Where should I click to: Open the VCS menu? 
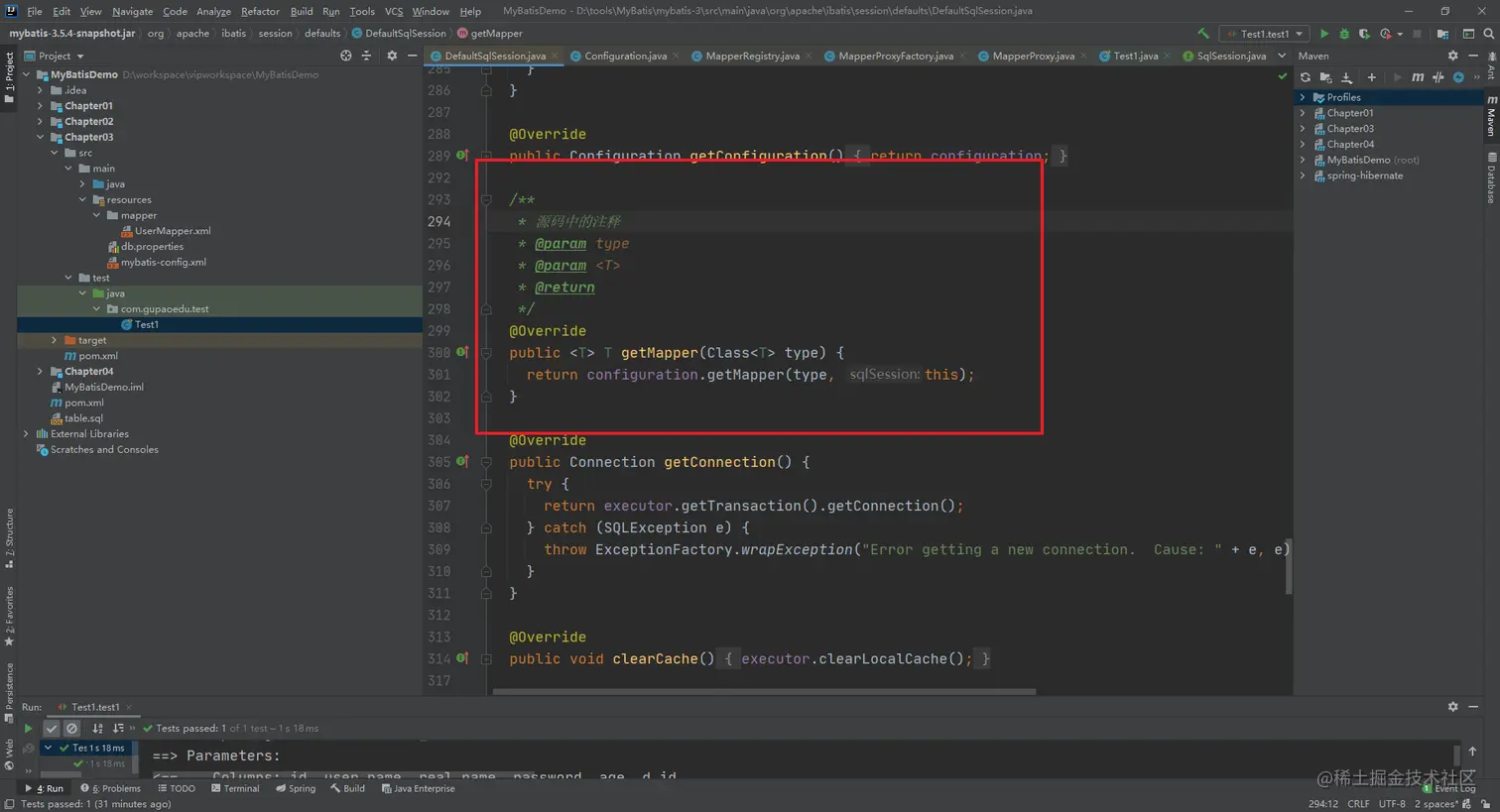(x=394, y=11)
